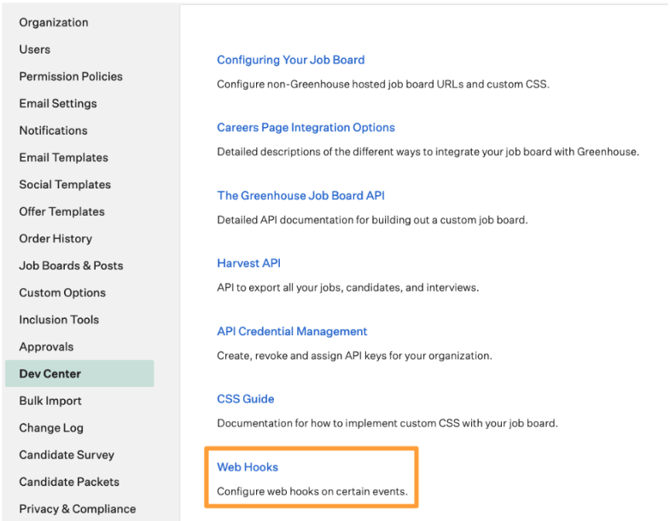Go to Custom Options
Screen dimensions: 670x521
(x=62, y=293)
